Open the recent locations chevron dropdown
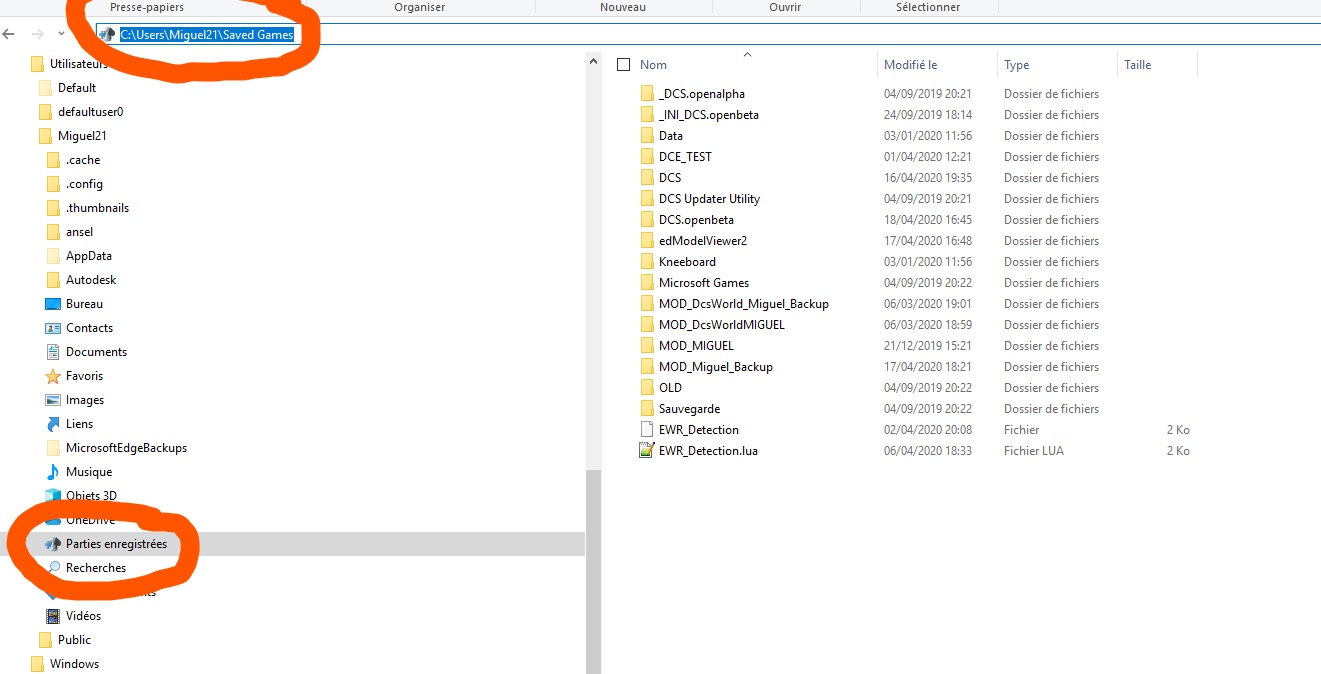 click(x=62, y=34)
